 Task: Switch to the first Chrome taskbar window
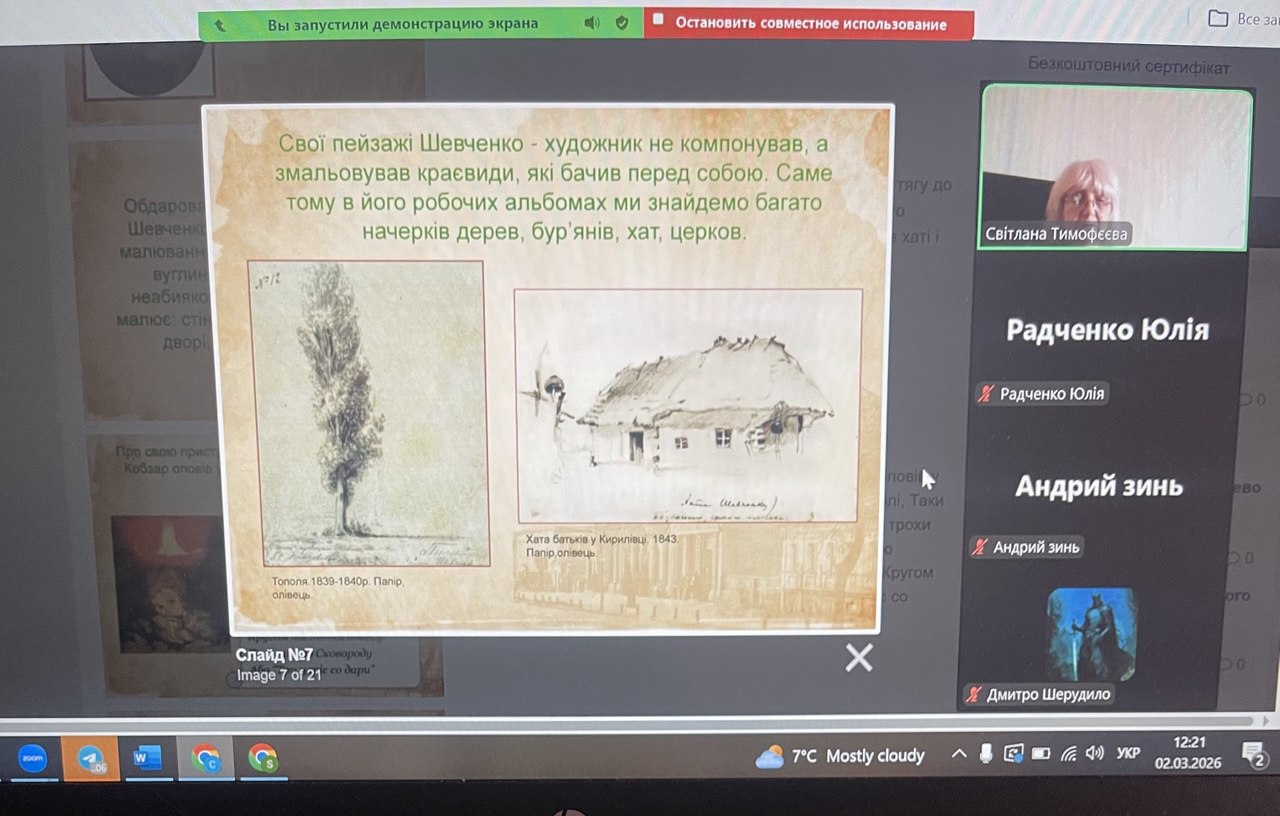(x=205, y=759)
